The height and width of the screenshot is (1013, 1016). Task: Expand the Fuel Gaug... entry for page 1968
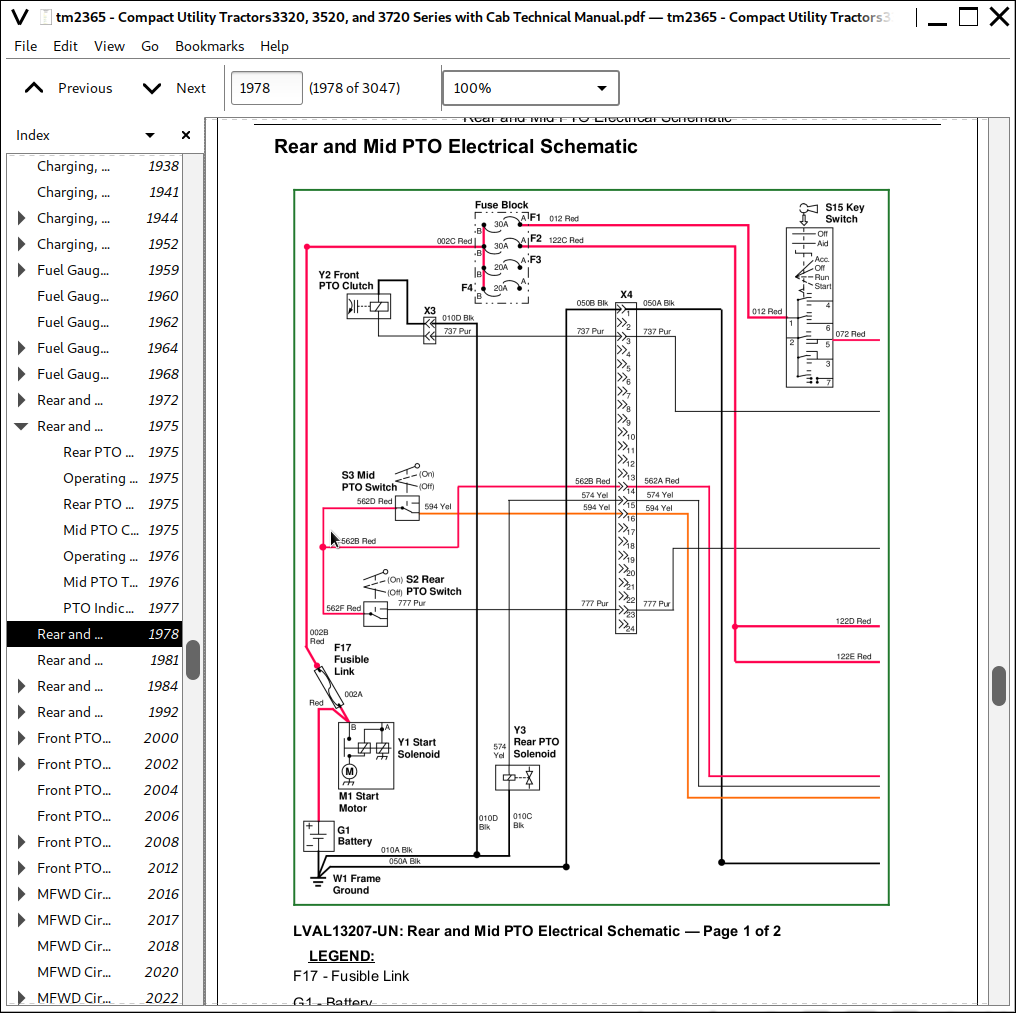[21, 374]
